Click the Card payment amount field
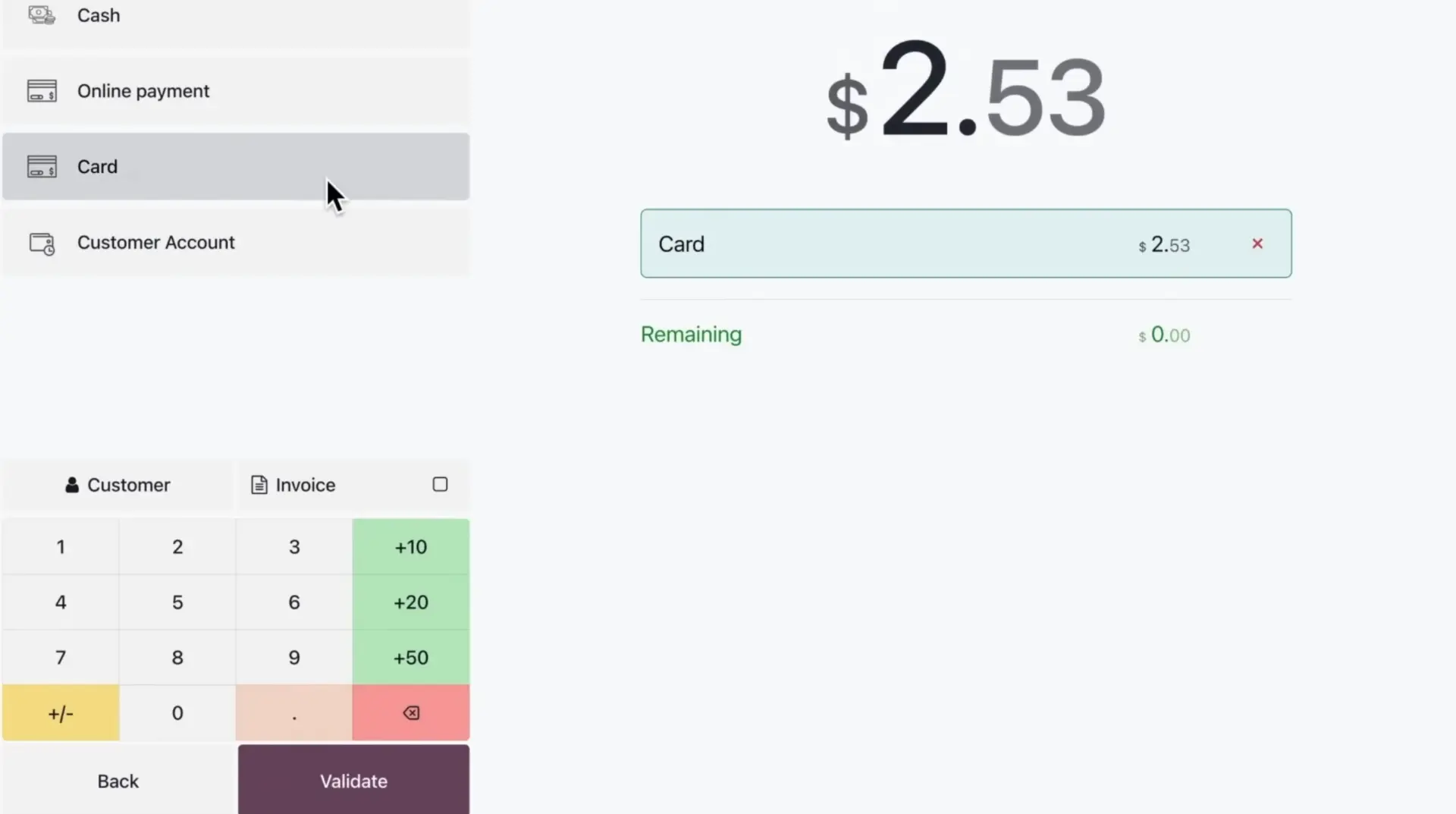The height and width of the screenshot is (814, 1456). click(x=1165, y=244)
